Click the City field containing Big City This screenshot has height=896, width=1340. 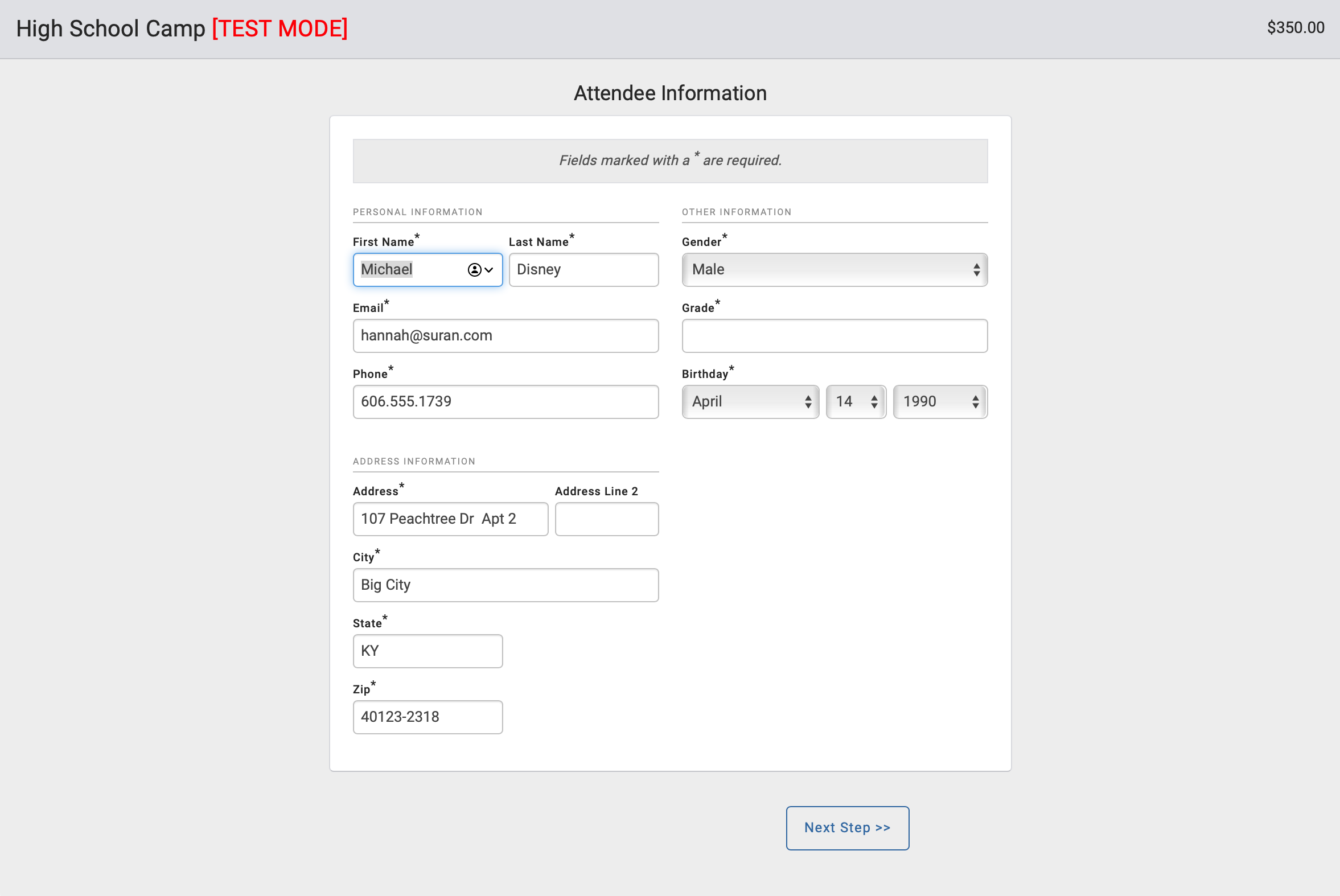click(x=505, y=585)
